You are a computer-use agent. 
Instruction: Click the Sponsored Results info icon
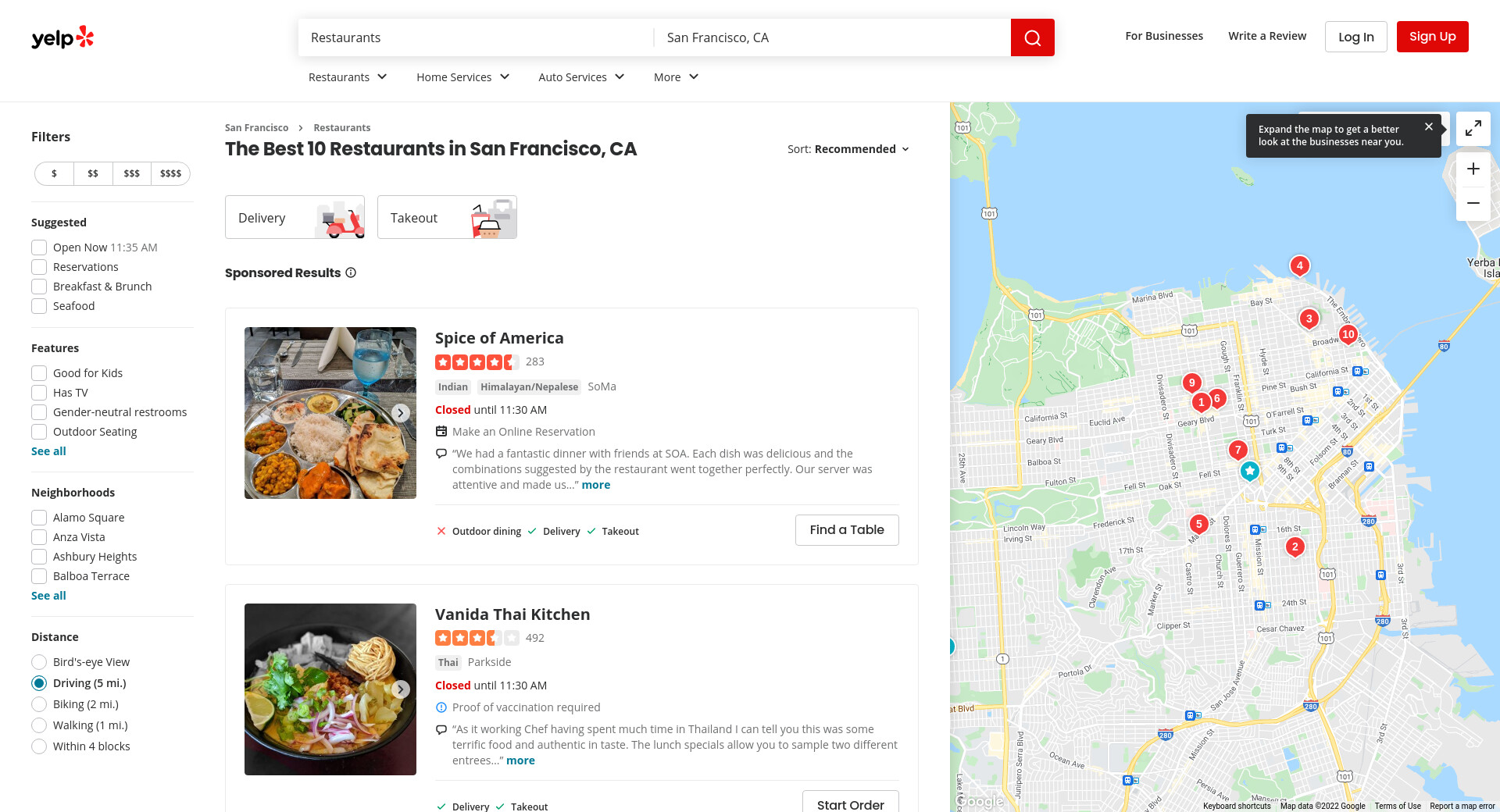351,272
